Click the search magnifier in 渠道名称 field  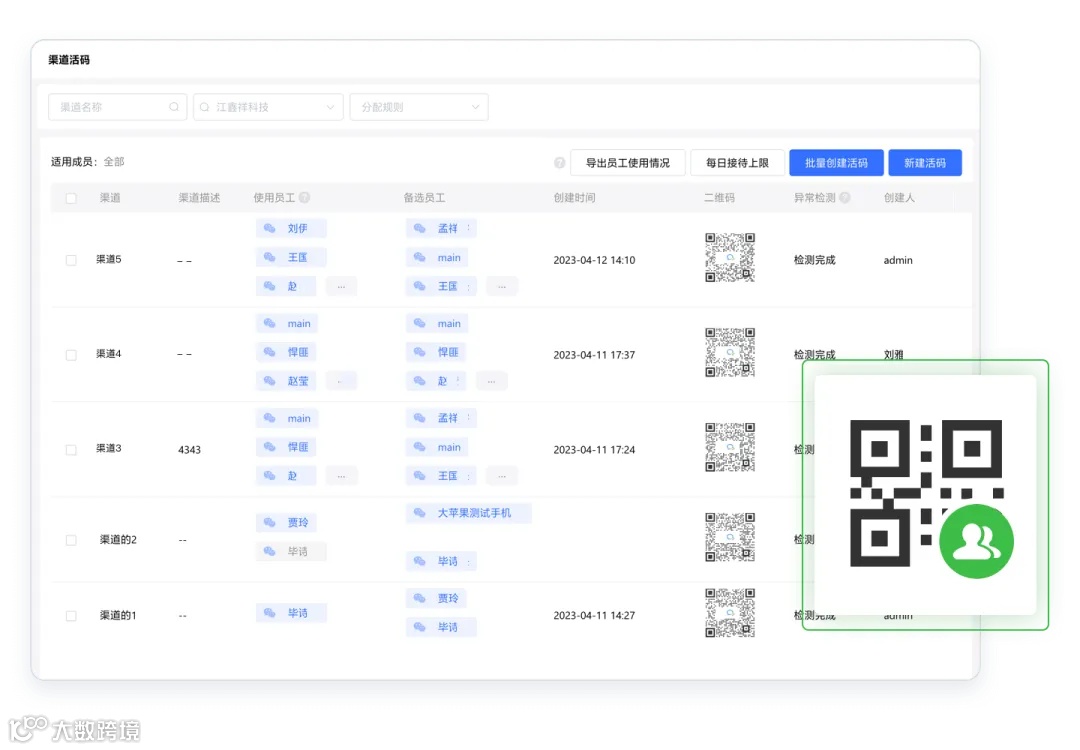tap(174, 107)
